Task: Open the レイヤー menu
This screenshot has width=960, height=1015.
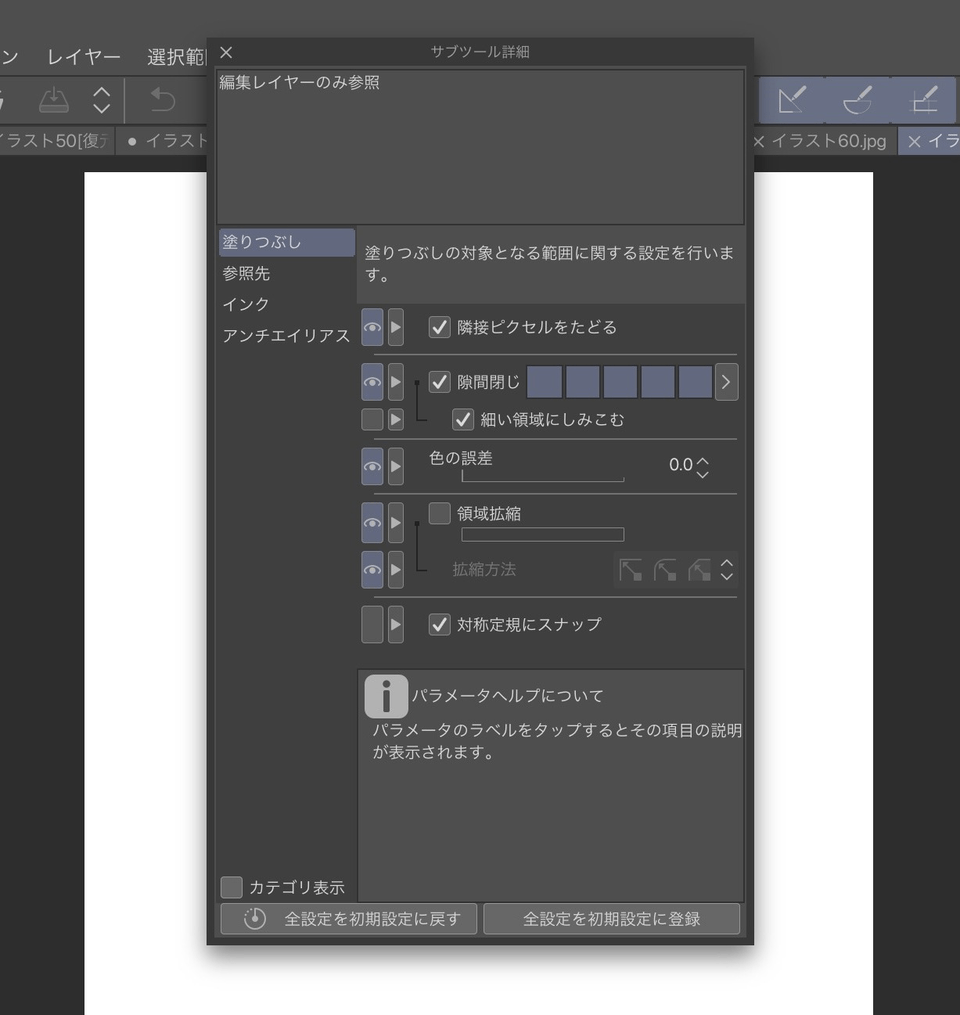Action: [84, 57]
